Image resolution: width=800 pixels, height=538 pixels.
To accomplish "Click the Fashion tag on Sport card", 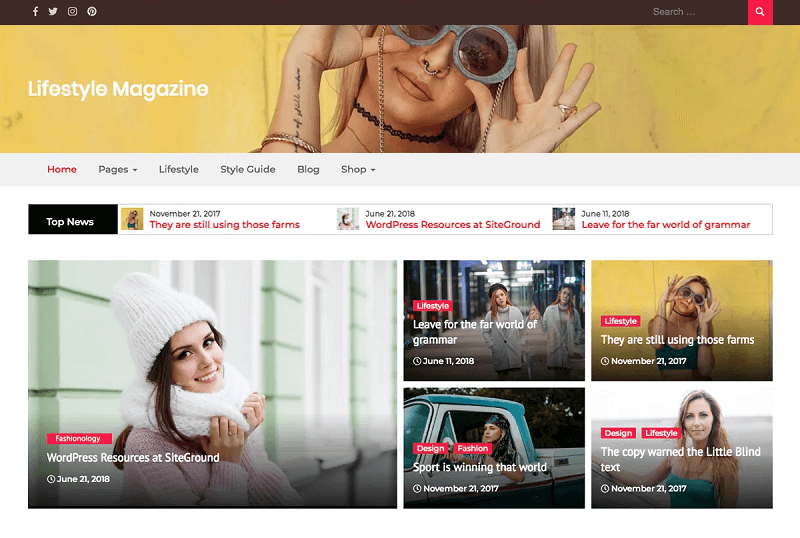I will coord(472,448).
